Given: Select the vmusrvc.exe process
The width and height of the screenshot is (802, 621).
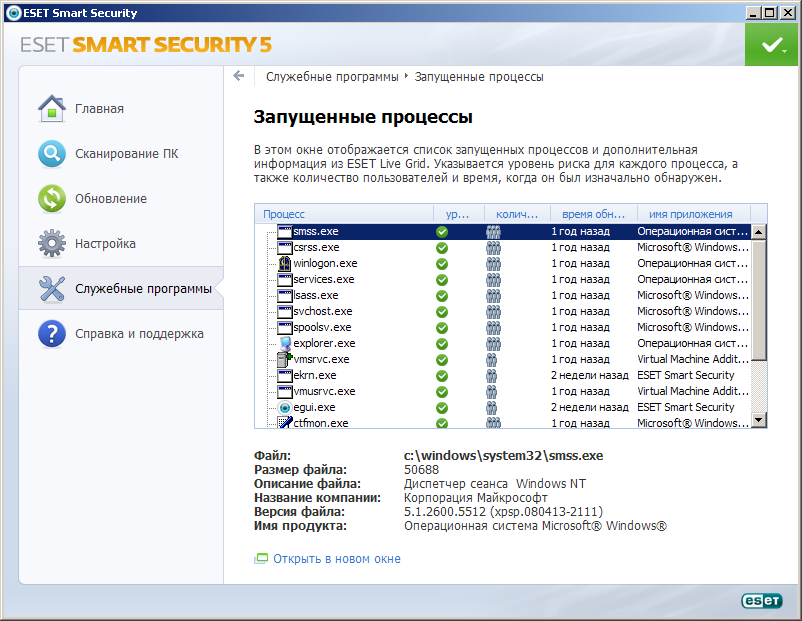Looking at the screenshot, I should click(503, 391).
